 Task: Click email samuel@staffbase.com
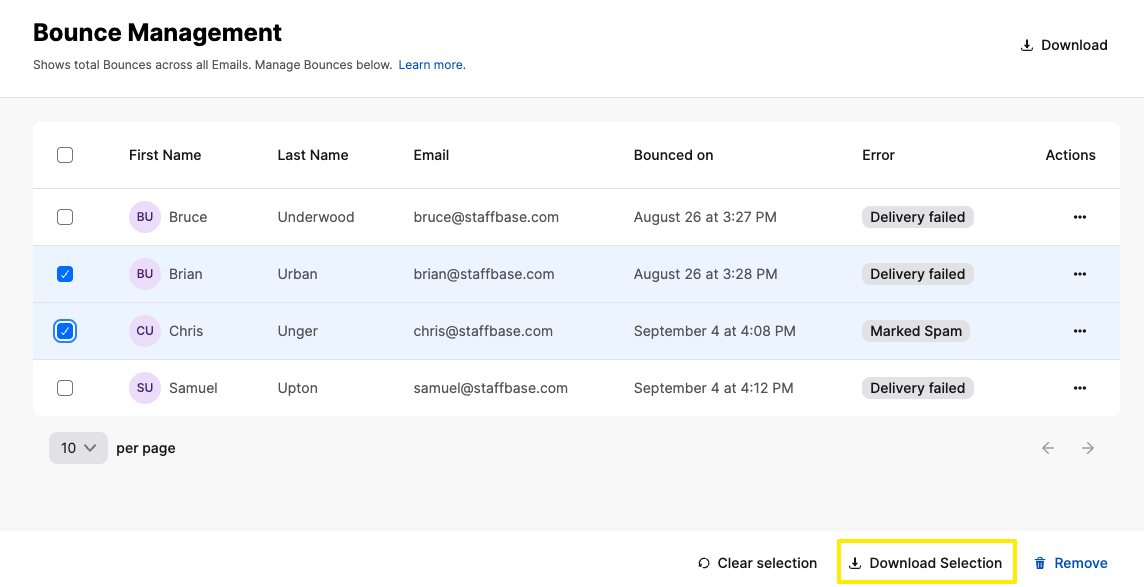(x=490, y=388)
